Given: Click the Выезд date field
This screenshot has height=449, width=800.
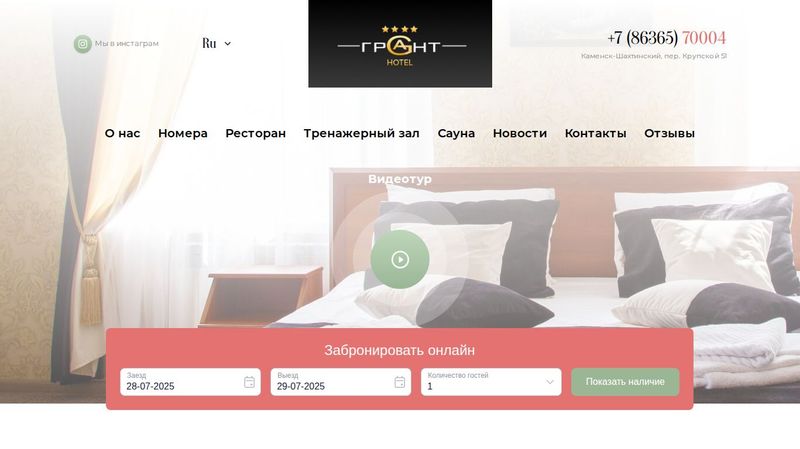Looking at the screenshot, I should pos(341,382).
